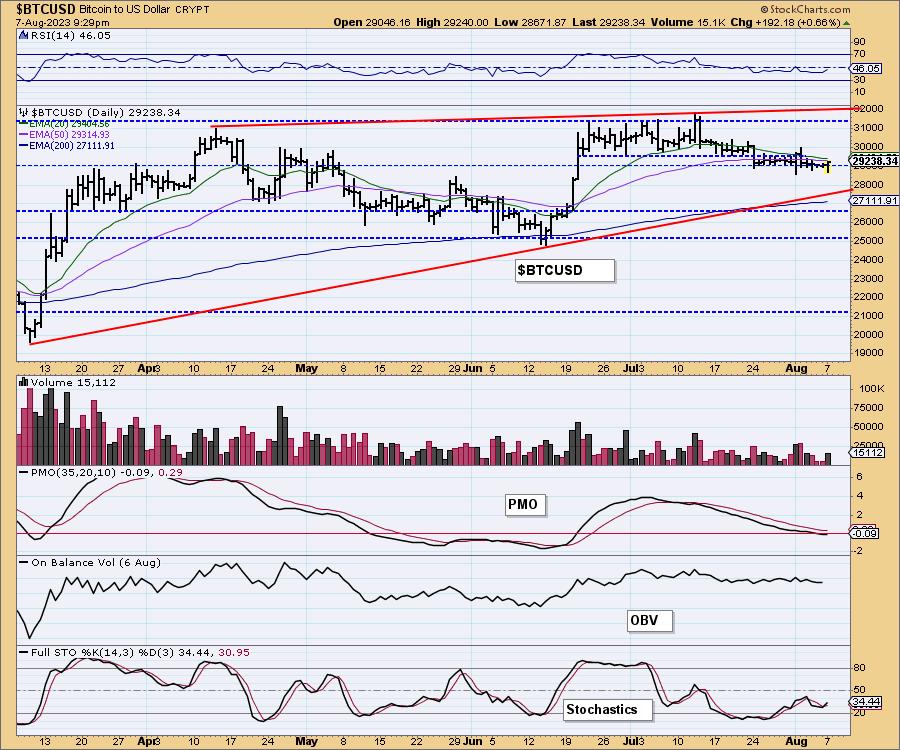Click the green up-arrow next to Chg value
The image size is (900, 750).
tap(846, 23)
